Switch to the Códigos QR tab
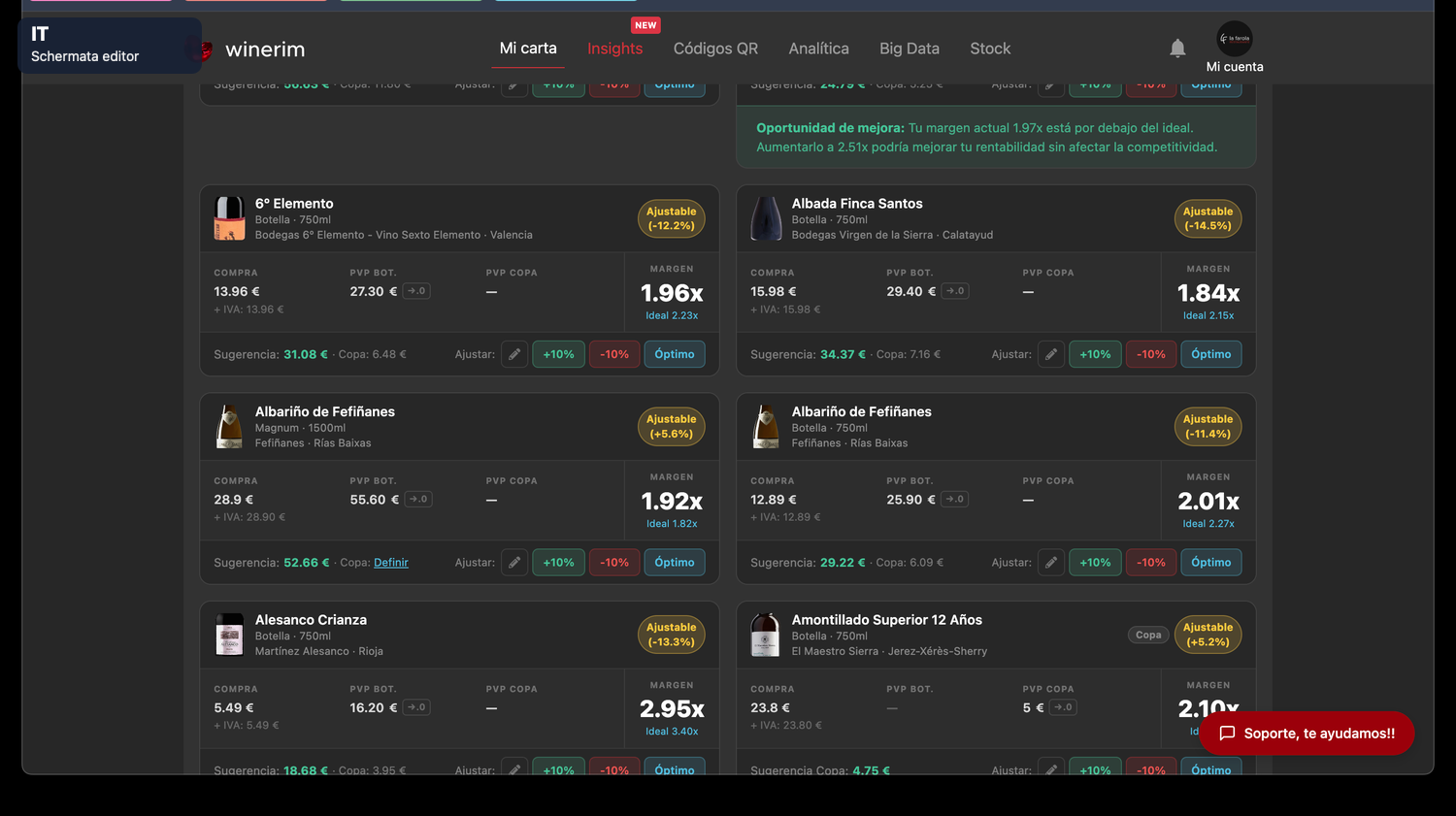This screenshot has width=1456, height=816. [x=715, y=49]
